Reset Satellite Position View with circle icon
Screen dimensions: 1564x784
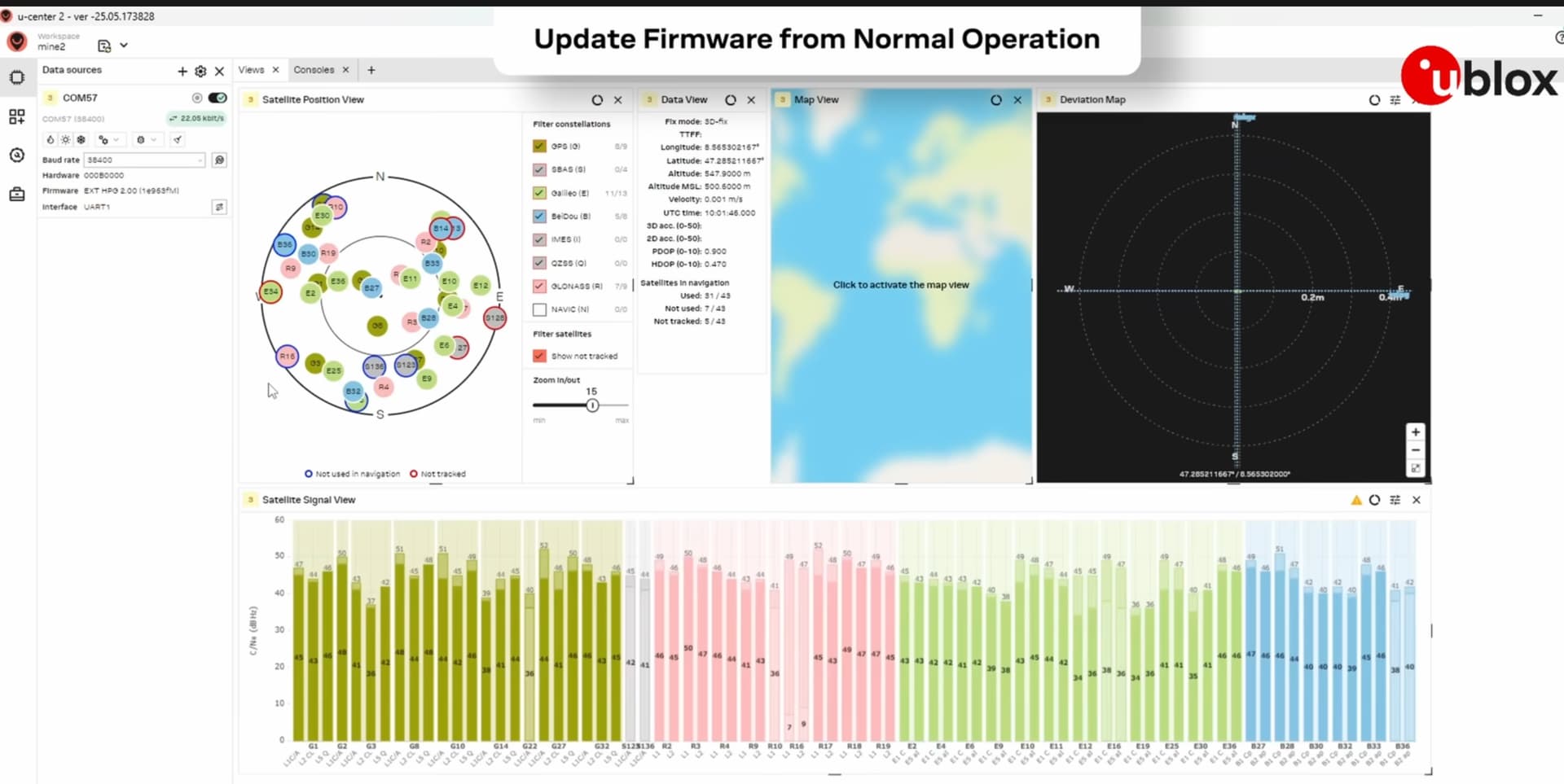tap(597, 100)
